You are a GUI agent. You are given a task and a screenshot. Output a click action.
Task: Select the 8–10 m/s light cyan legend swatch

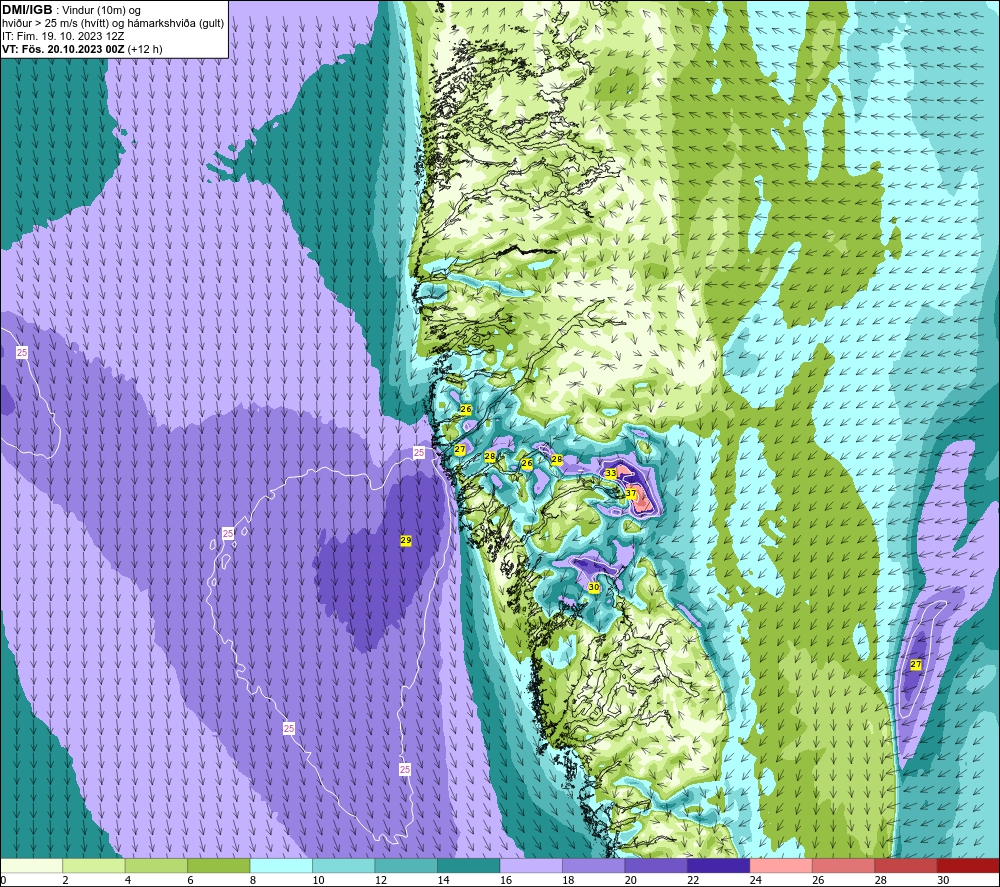(281, 865)
